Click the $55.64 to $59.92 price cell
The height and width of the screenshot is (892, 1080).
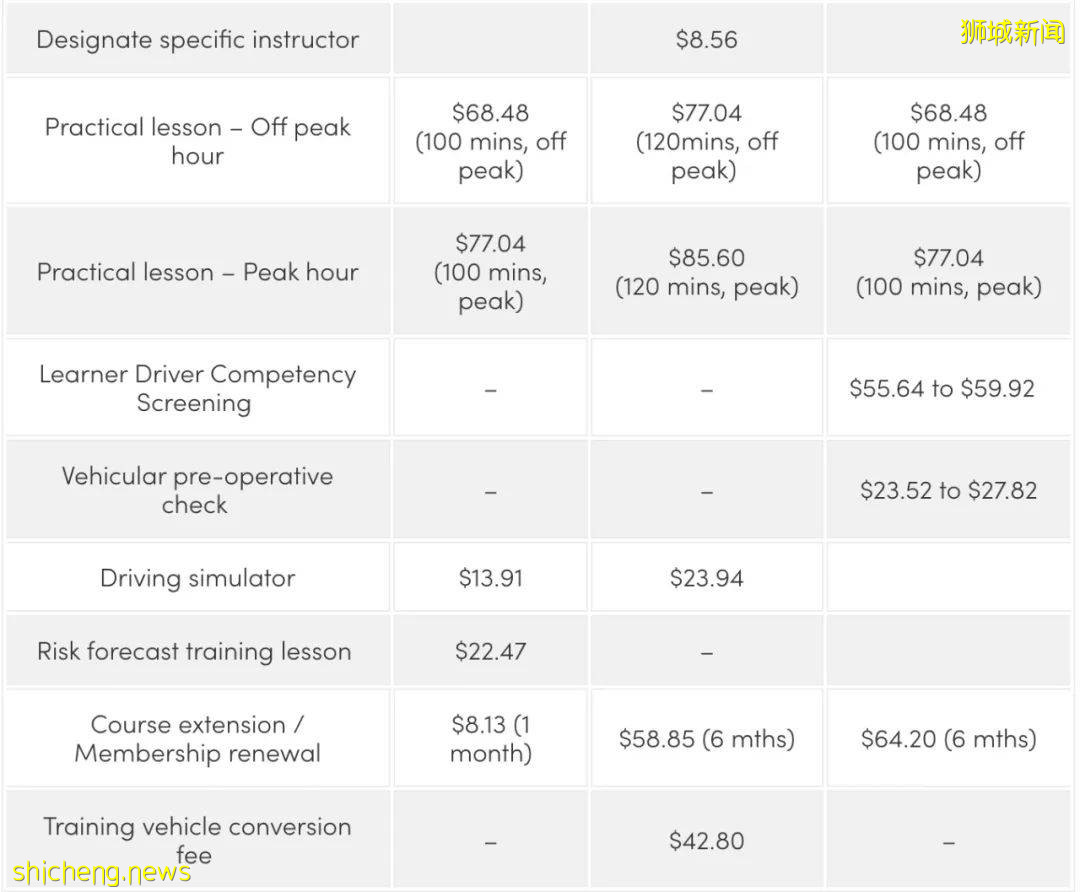(947, 388)
